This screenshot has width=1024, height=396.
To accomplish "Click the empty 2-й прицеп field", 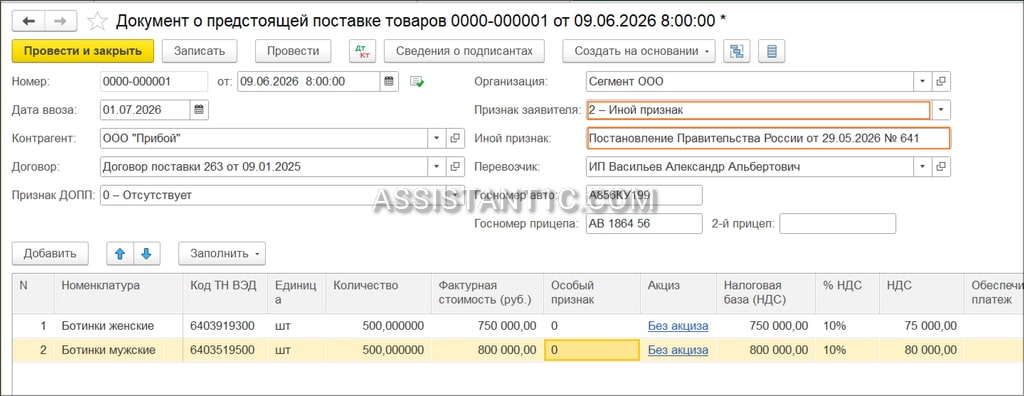I will 837,223.
